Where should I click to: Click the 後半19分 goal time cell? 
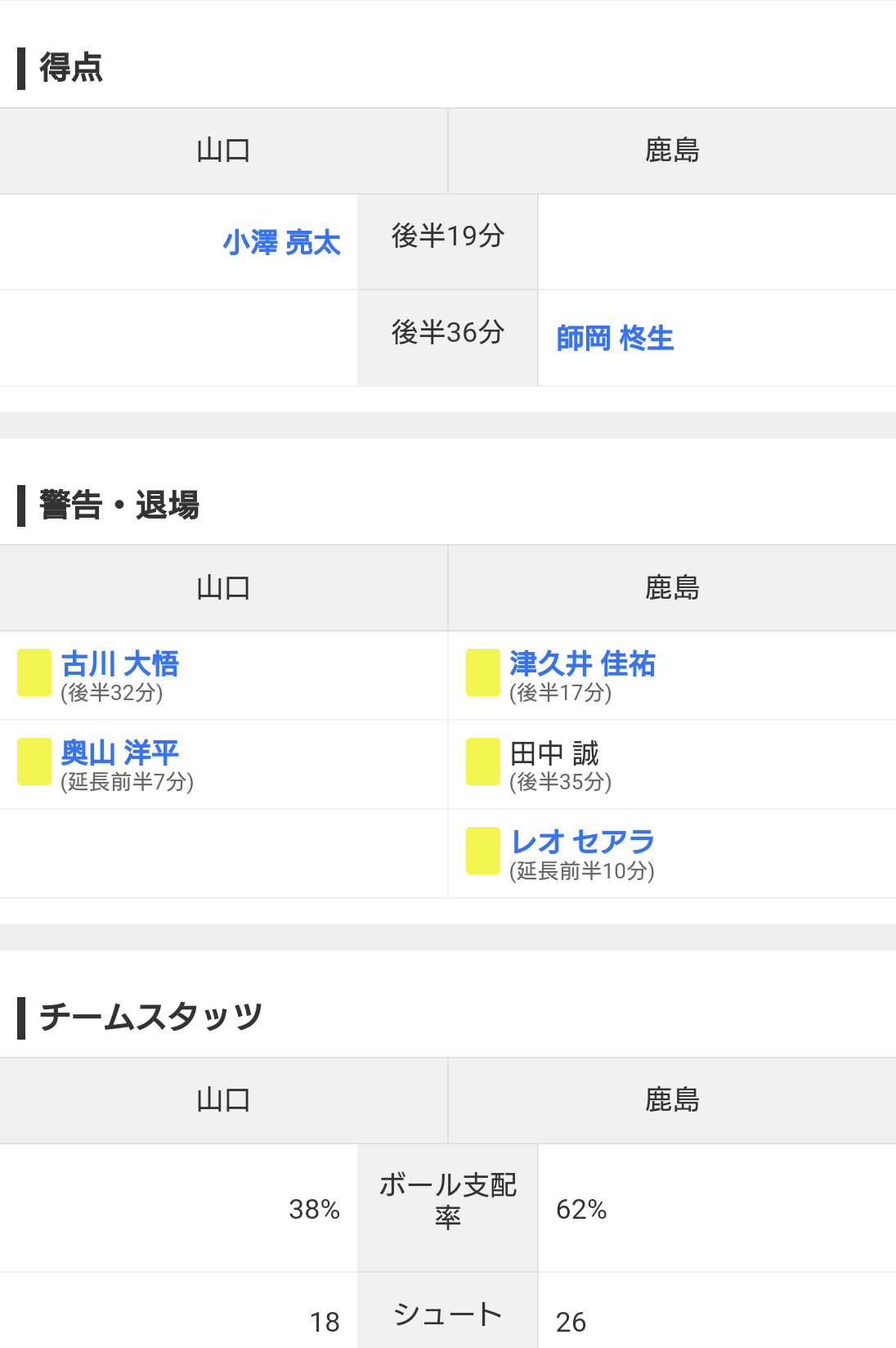click(x=448, y=242)
